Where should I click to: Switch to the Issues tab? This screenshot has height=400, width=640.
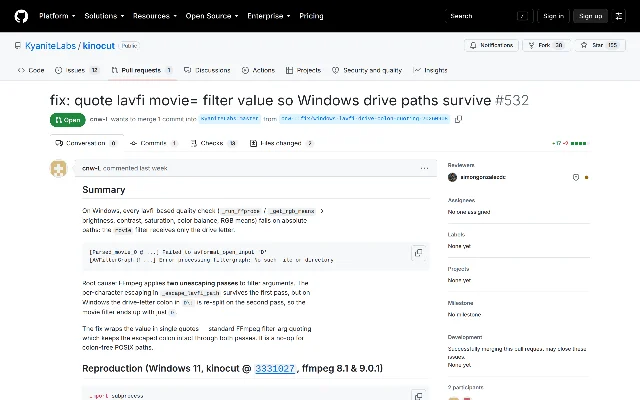tap(77, 70)
